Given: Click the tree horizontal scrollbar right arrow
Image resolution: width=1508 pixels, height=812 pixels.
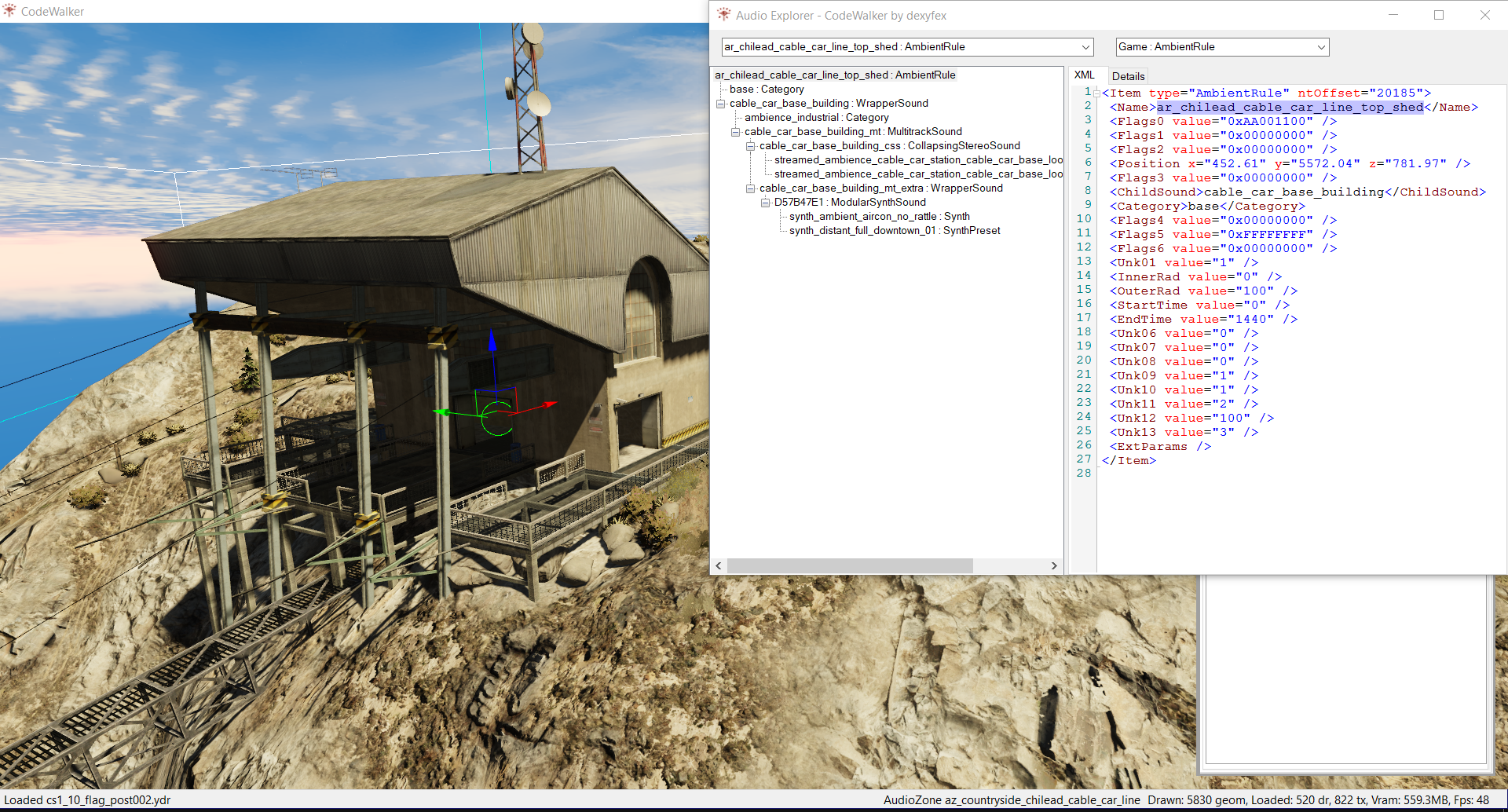Looking at the screenshot, I should pyautogui.click(x=1054, y=565).
